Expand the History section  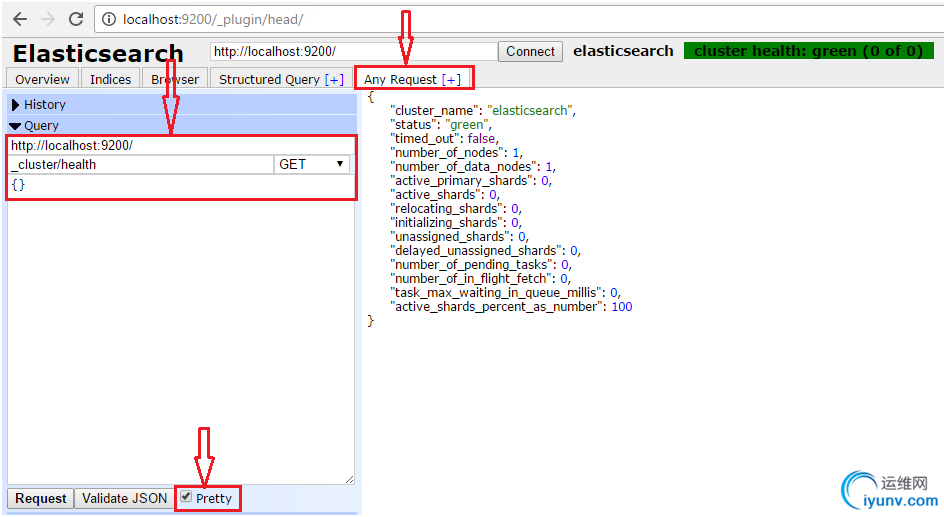click(182, 105)
